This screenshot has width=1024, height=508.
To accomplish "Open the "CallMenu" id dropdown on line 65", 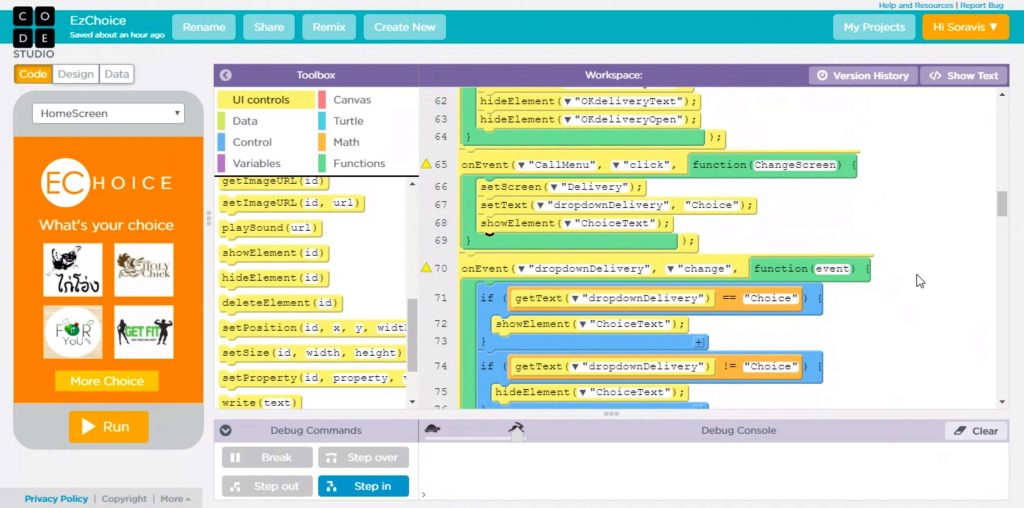I will click(x=522, y=165).
